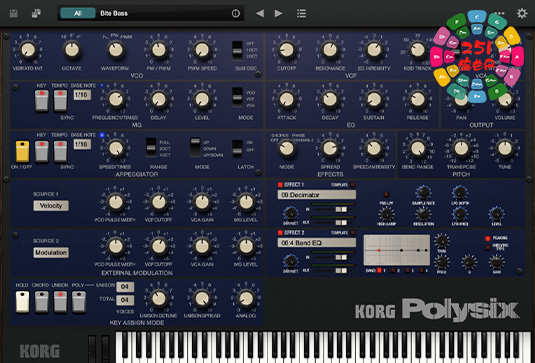Click the UNISON DETUNE knob

159,299
